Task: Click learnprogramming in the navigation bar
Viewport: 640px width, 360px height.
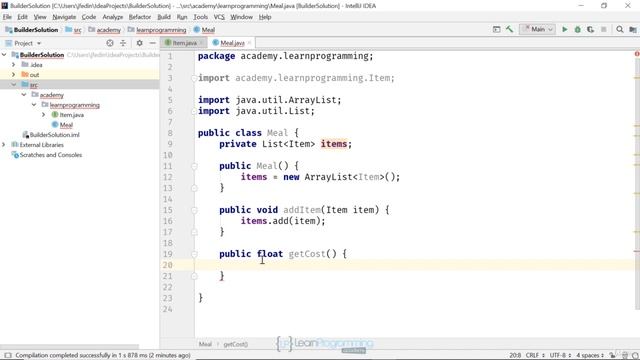Action: click(x=157, y=30)
